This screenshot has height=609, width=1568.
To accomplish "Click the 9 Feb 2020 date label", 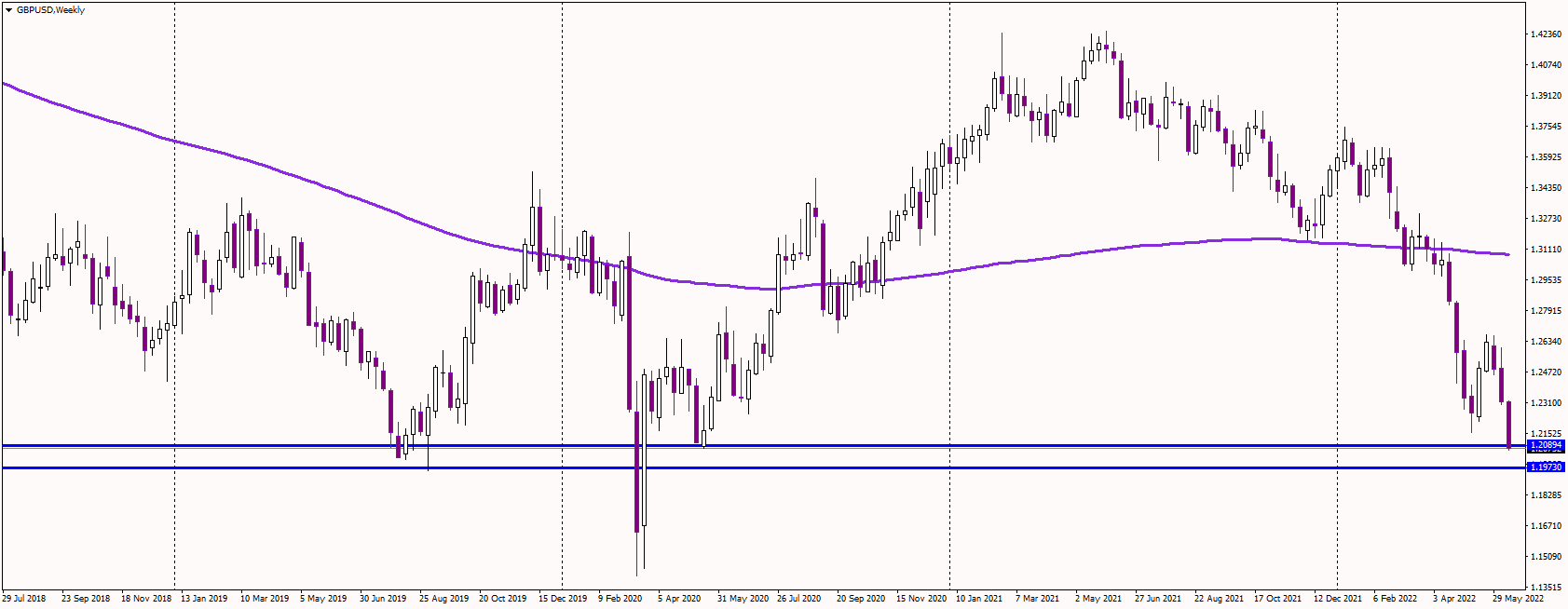I will (x=620, y=599).
